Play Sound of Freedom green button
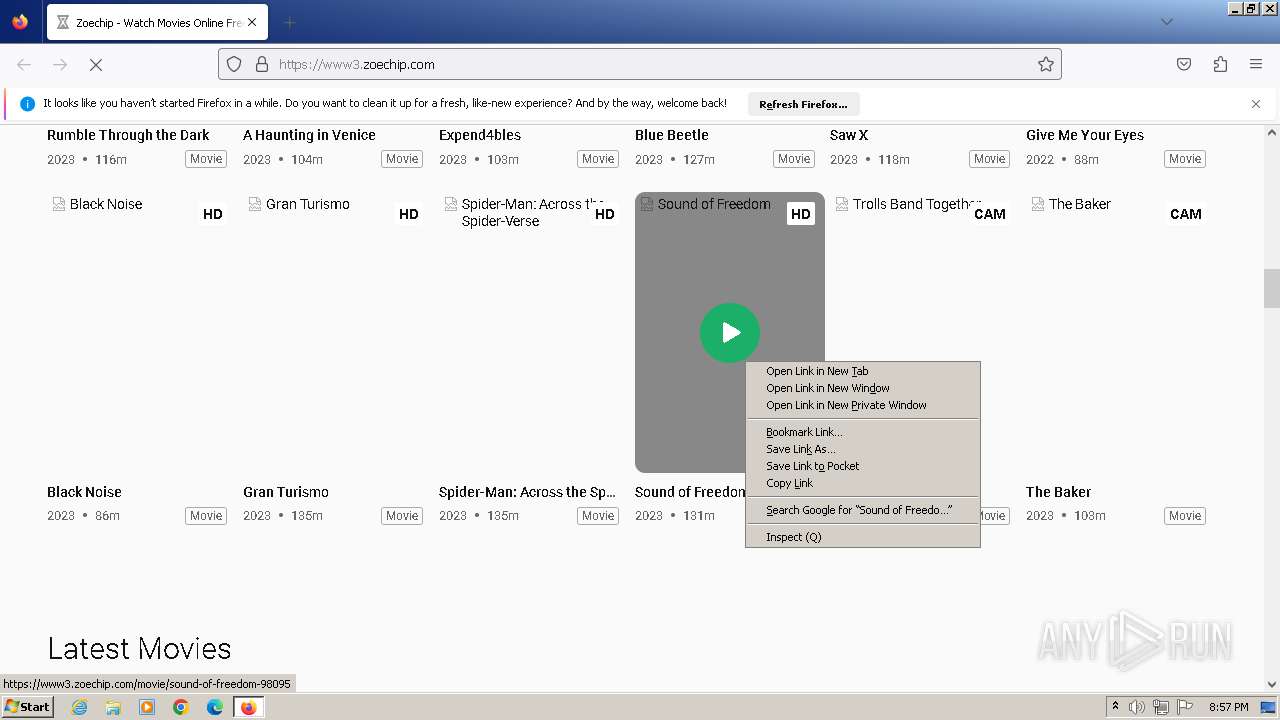The height and width of the screenshot is (720, 1280). coord(730,333)
